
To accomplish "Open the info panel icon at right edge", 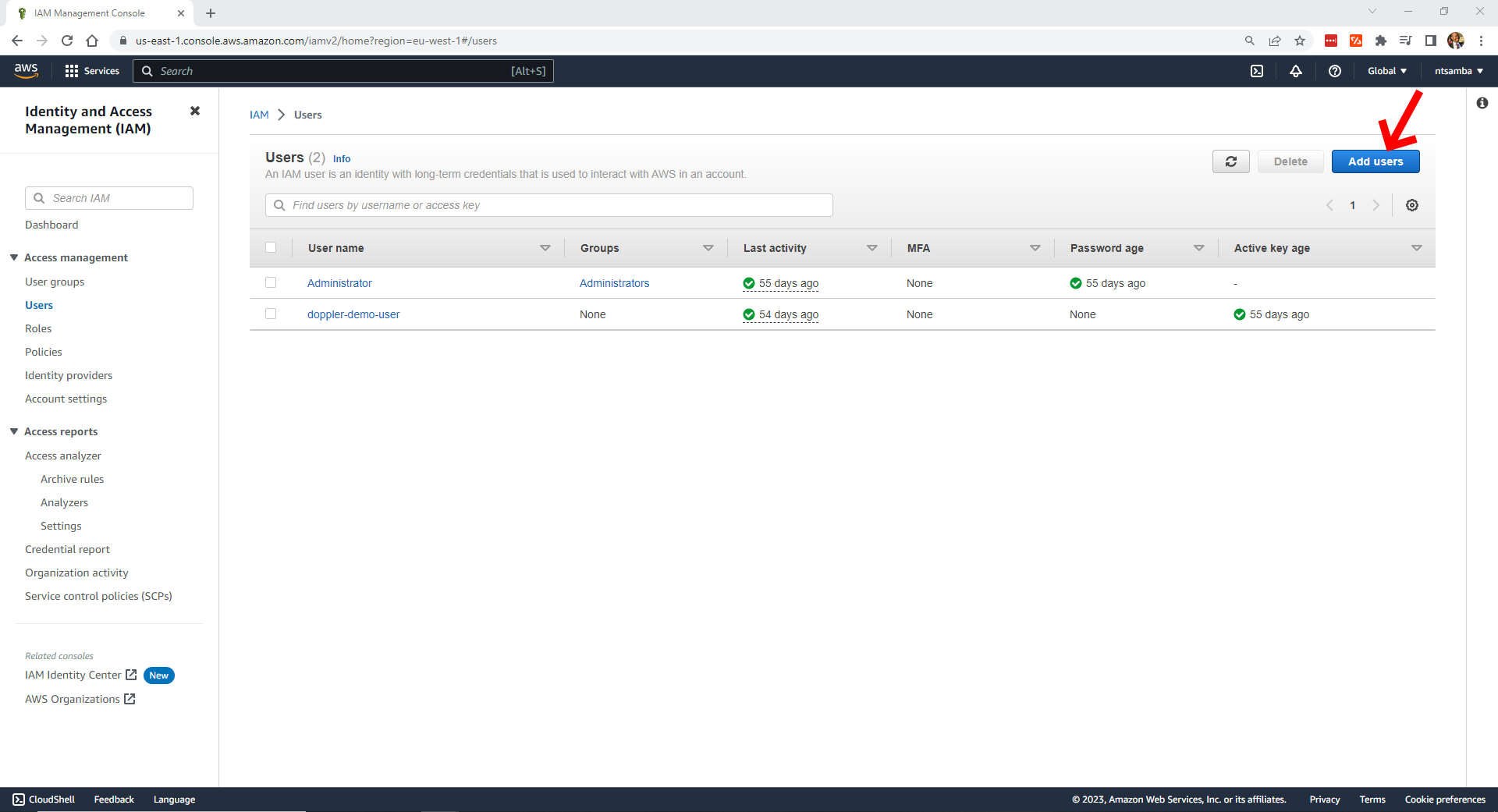I will pyautogui.click(x=1482, y=103).
